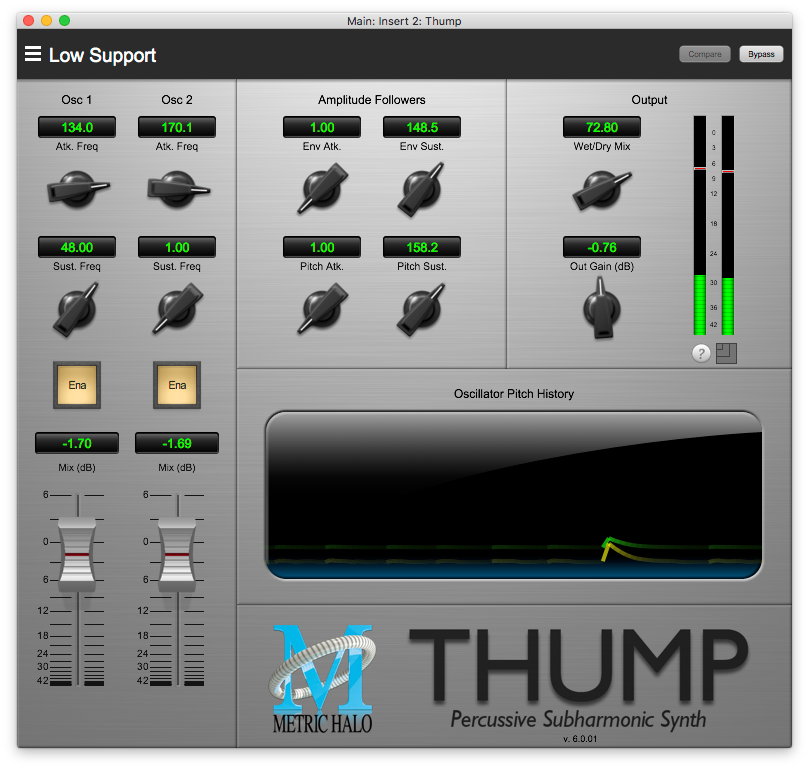Open the hamburger preset menu
This screenshot has width=809, height=769.
[33, 55]
